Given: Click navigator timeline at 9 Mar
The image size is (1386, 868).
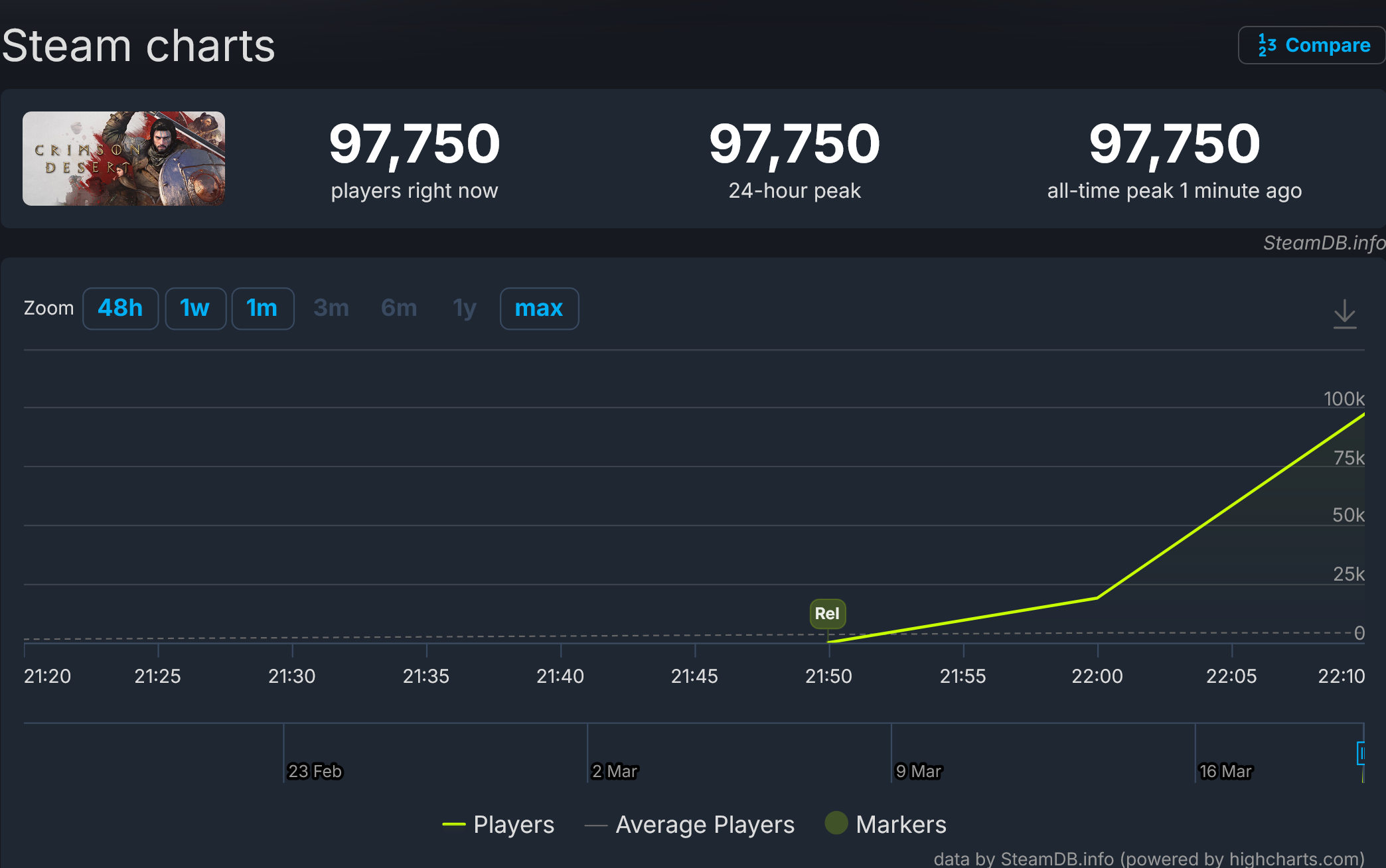Looking at the screenshot, I should [x=918, y=770].
